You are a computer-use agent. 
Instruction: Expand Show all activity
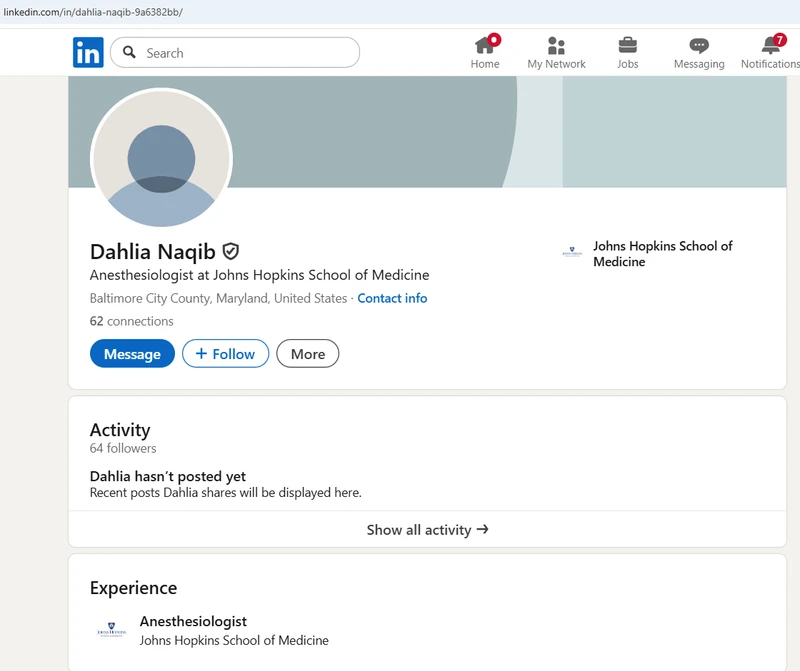427,530
